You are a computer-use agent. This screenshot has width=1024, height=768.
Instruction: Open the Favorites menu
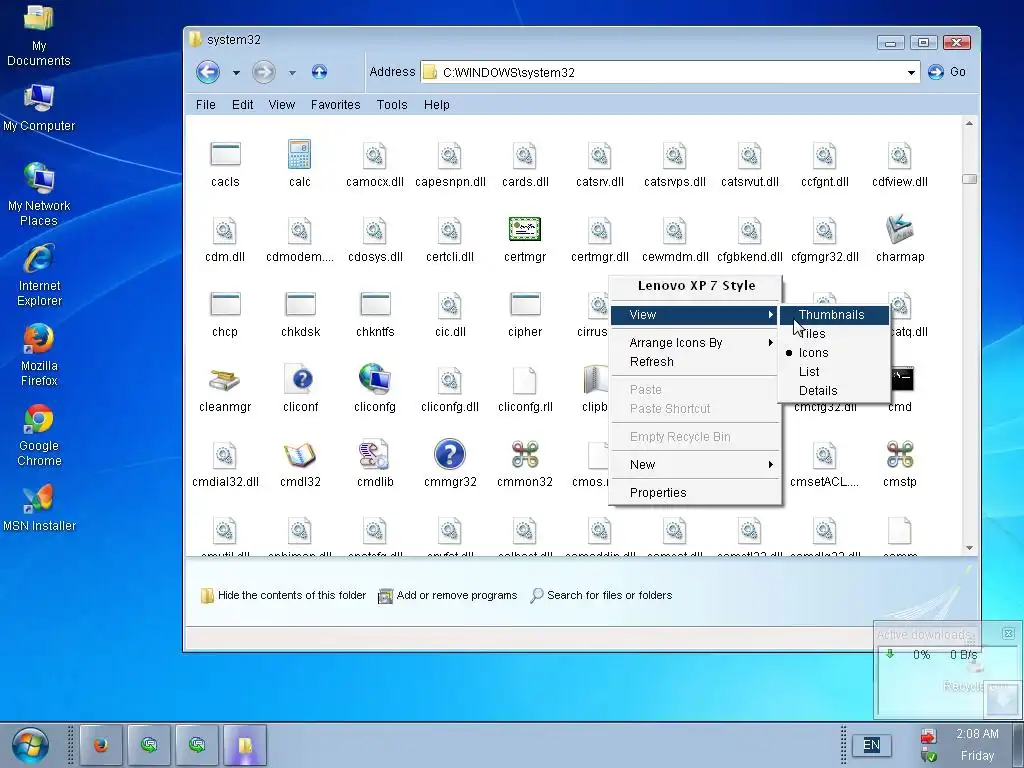click(336, 104)
